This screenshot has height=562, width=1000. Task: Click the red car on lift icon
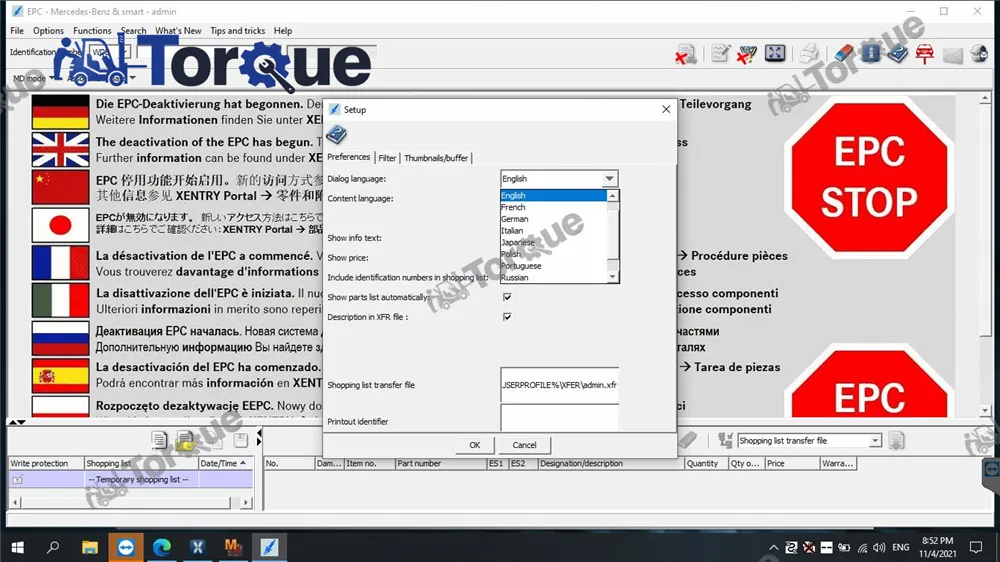(x=925, y=54)
